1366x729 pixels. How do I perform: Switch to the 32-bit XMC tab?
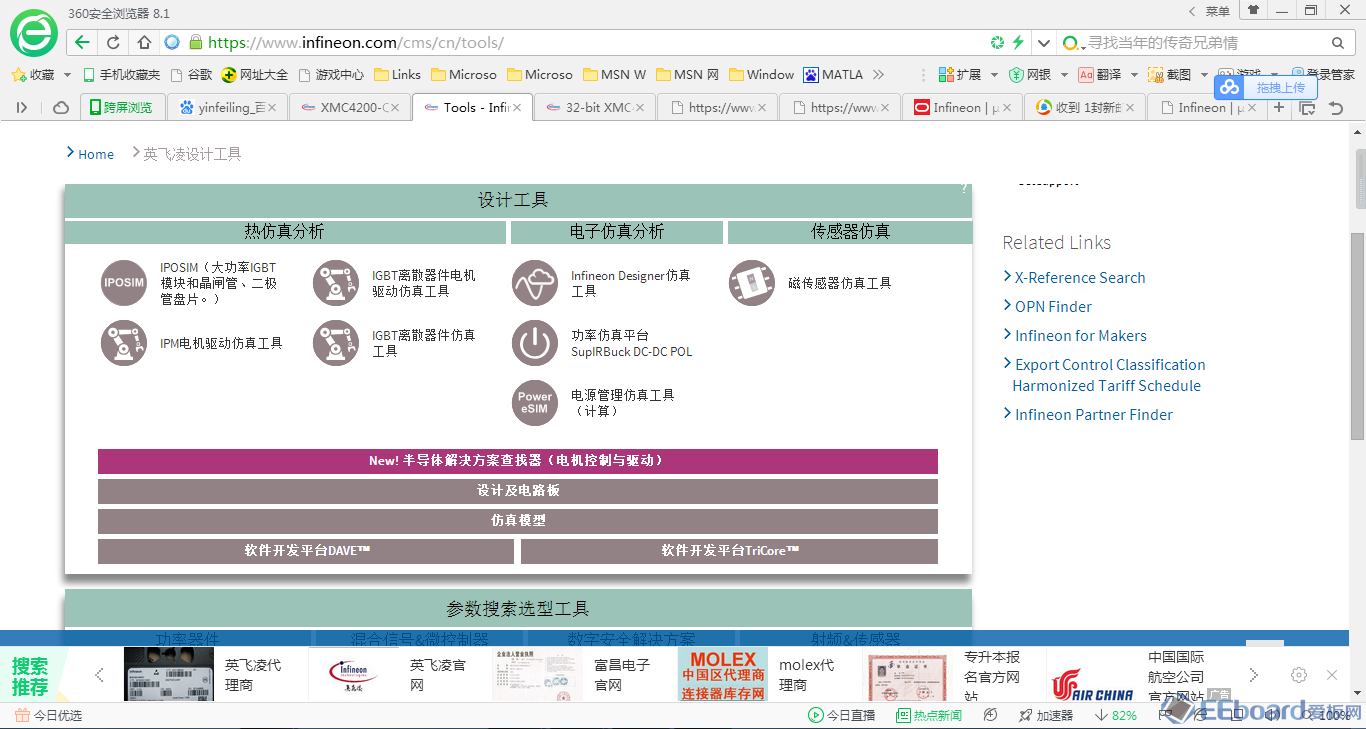pos(596,107)
